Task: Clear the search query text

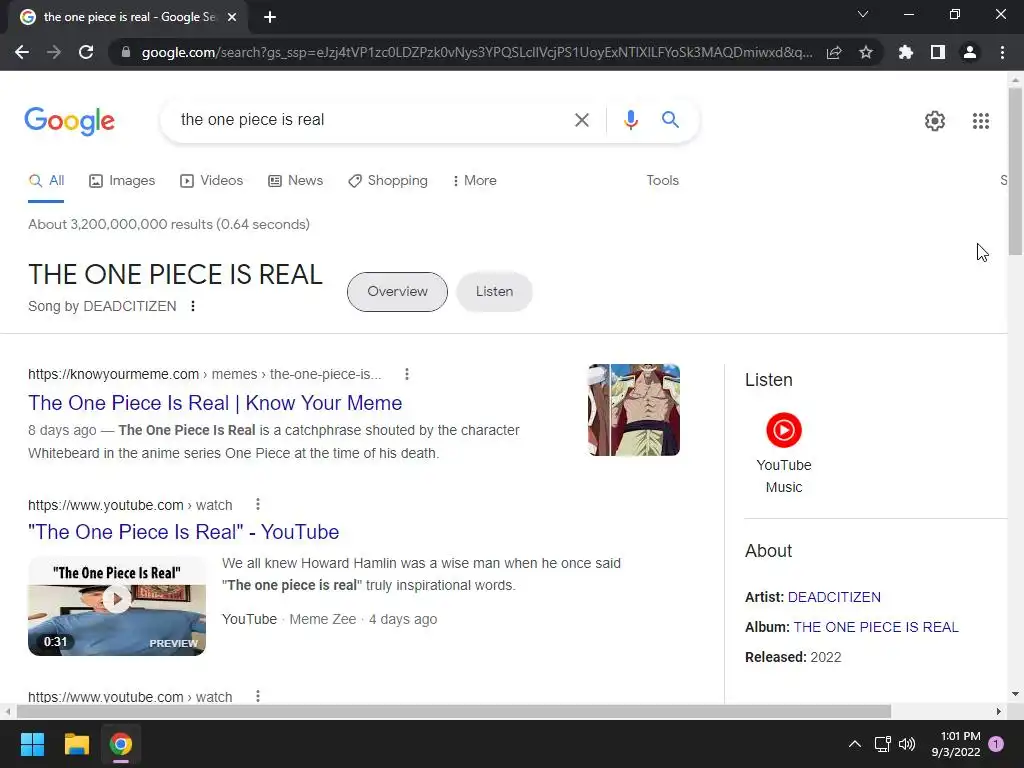Action: click(x=581, y=120)
